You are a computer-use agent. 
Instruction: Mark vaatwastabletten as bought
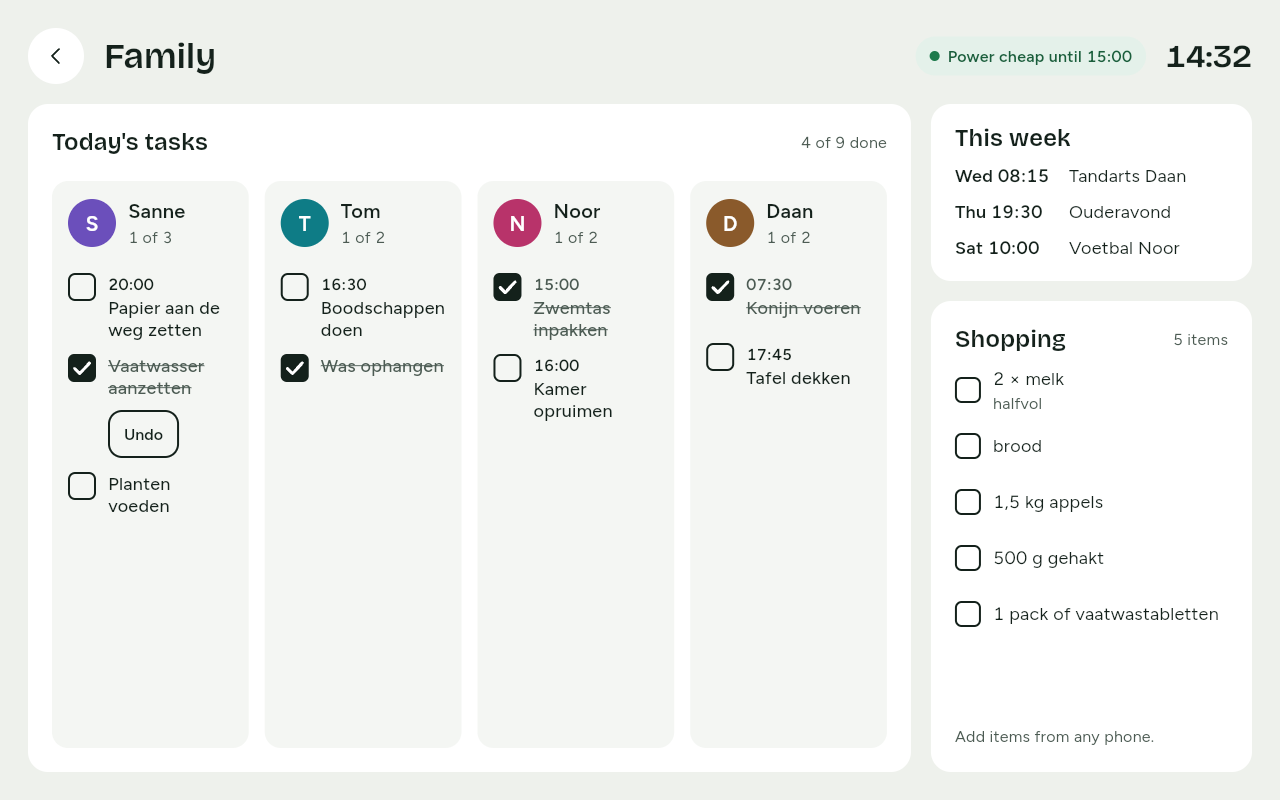point(968,614)
